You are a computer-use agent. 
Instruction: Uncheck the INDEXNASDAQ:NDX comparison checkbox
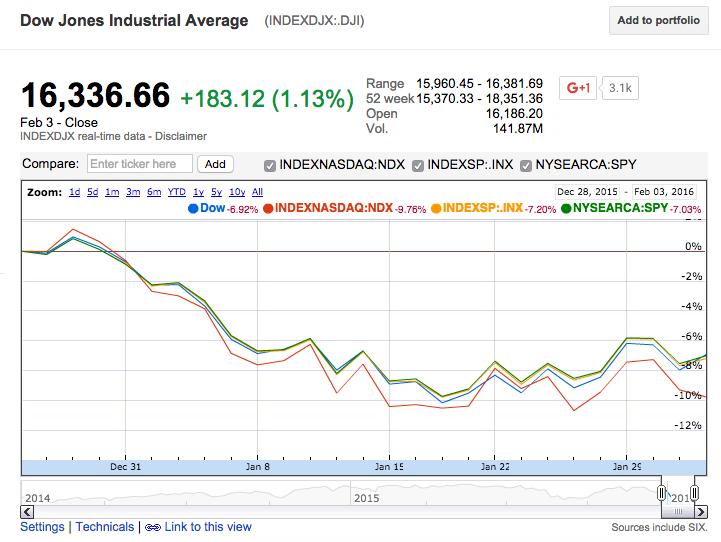[270, 165]
